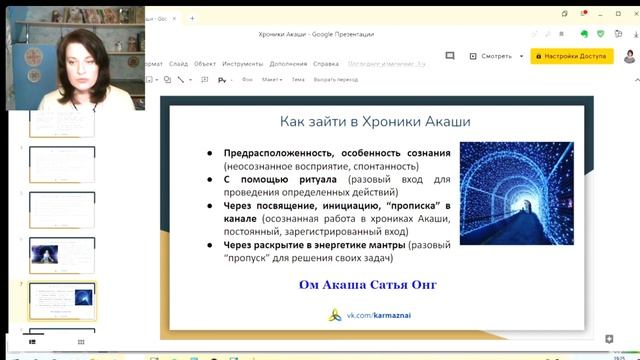Click the Ом Акаша Сатья Онг text
This screenshot has height=360, width=640.
coord(368,284)
